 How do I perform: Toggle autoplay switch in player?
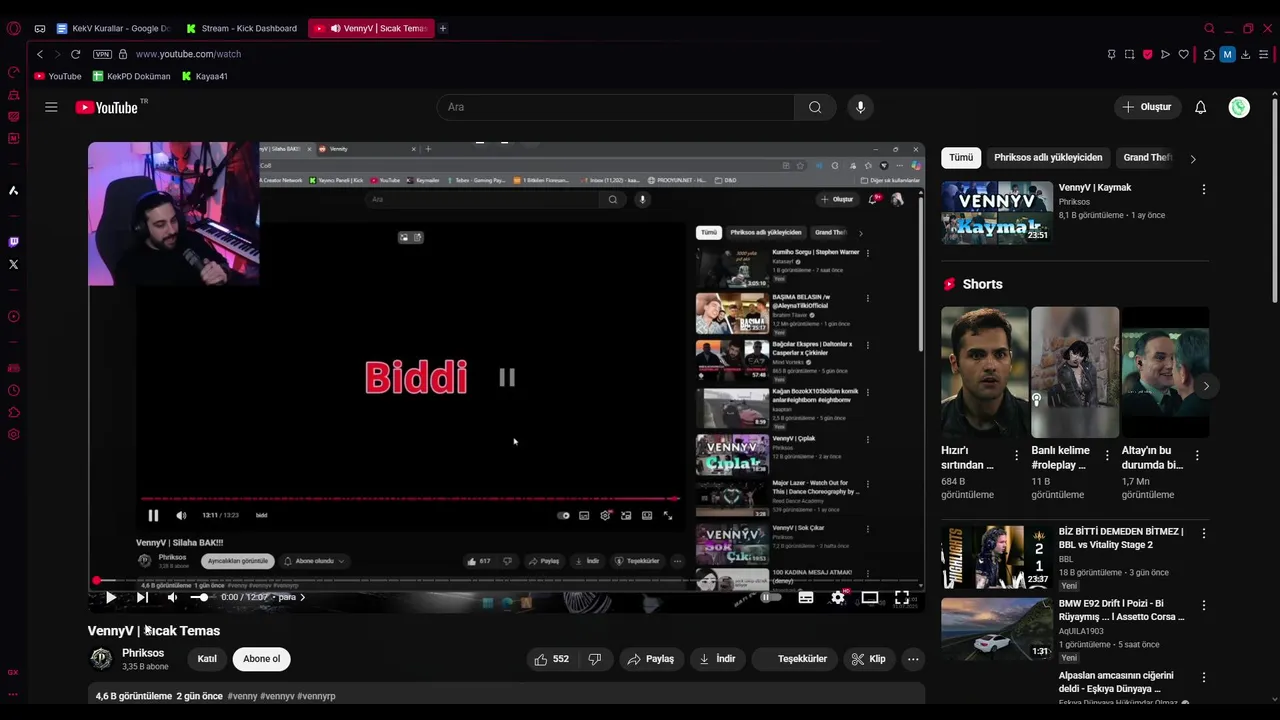point(770,597)
